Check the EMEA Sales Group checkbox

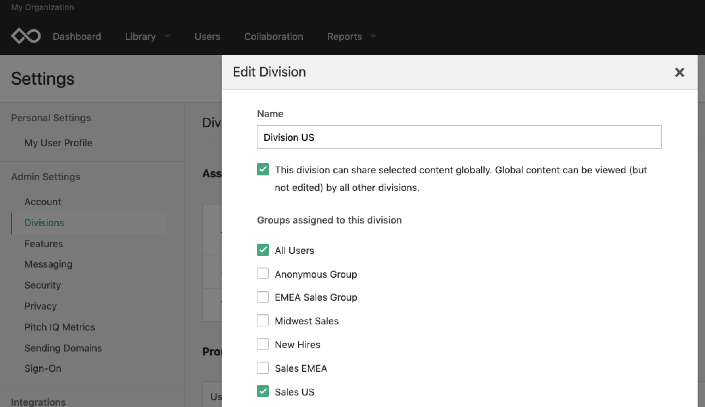(263, 297)
